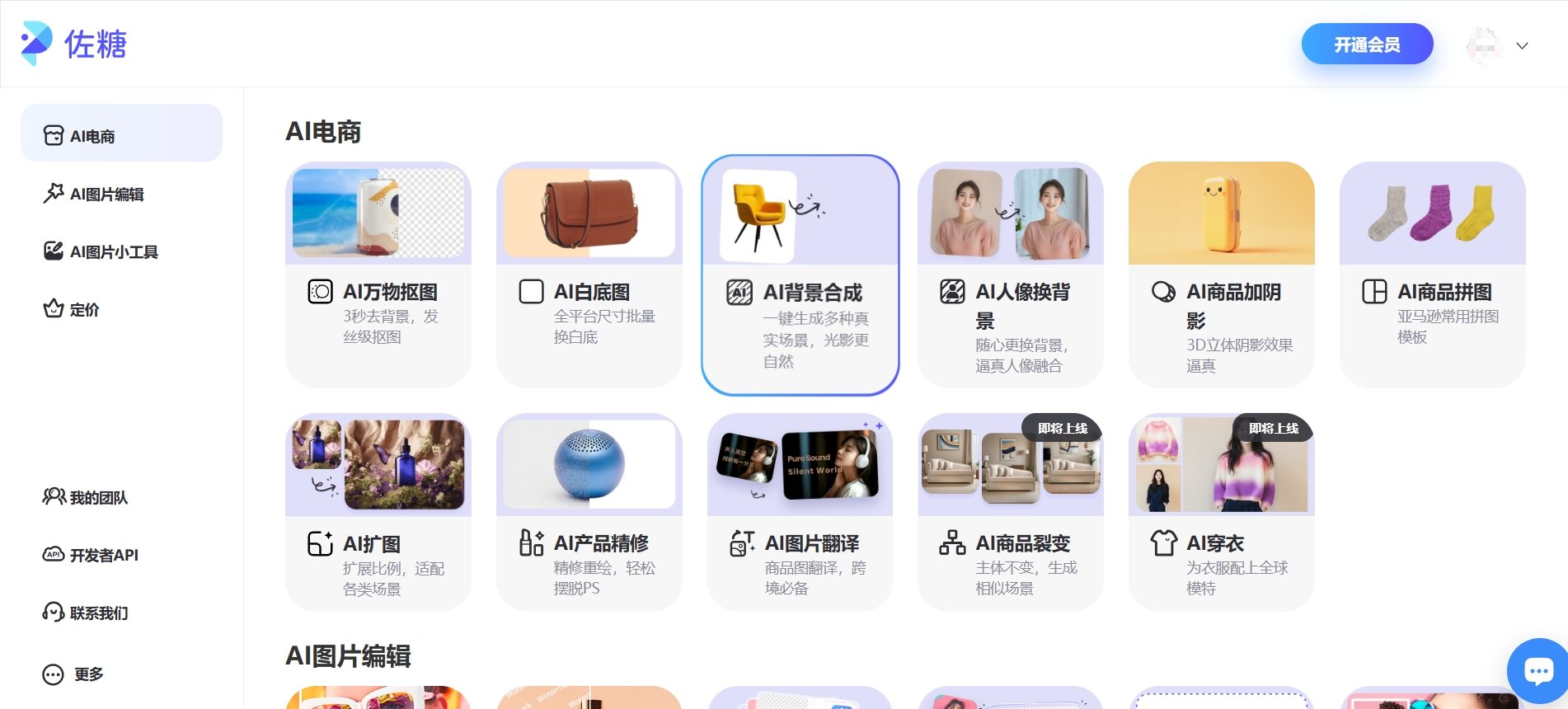1568x709 pixels.
Task: Open the AI人像换背景 title
Action: coord(1023,306)
